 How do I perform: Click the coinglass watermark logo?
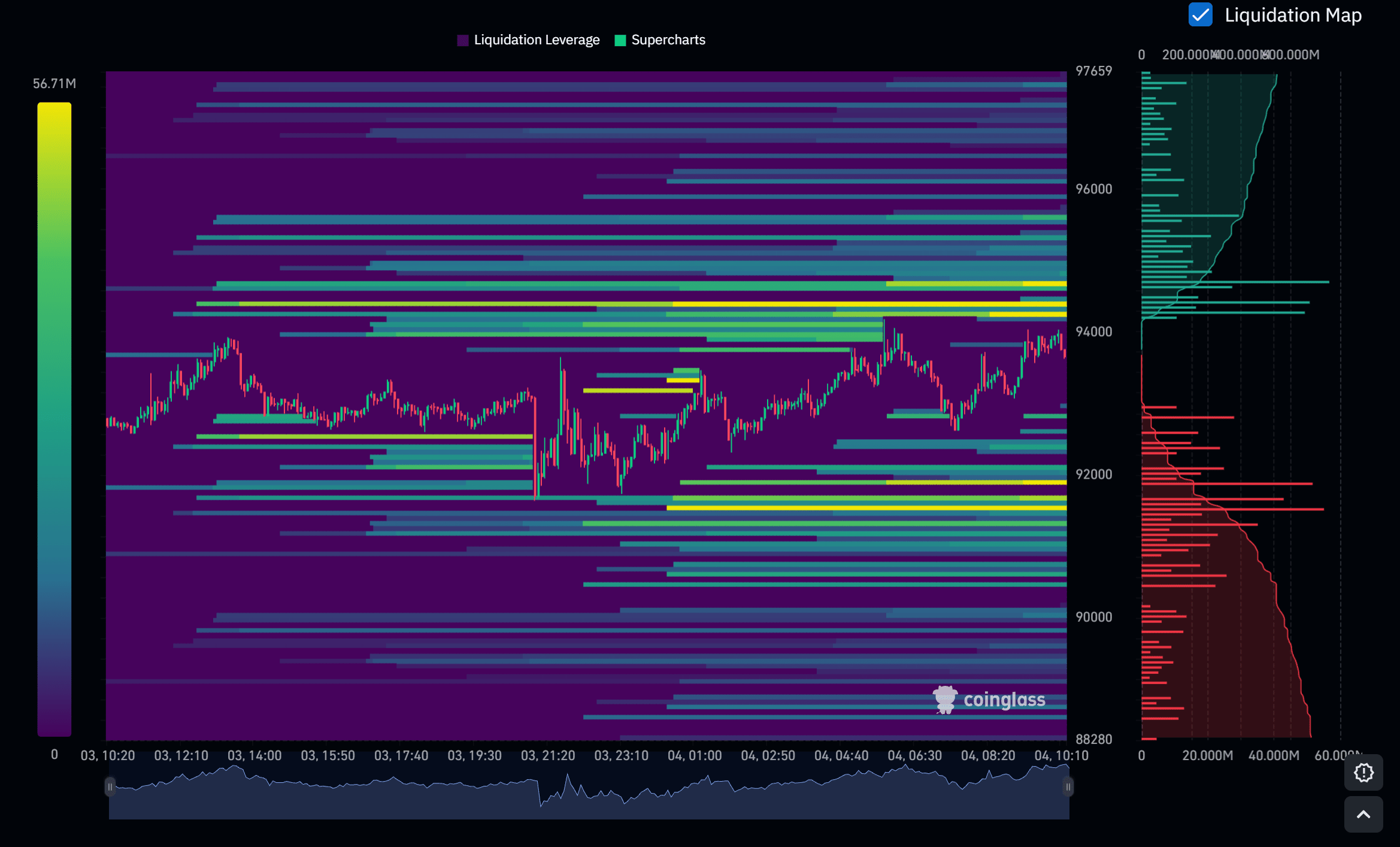pyautogui.click(x=989, y=700)
